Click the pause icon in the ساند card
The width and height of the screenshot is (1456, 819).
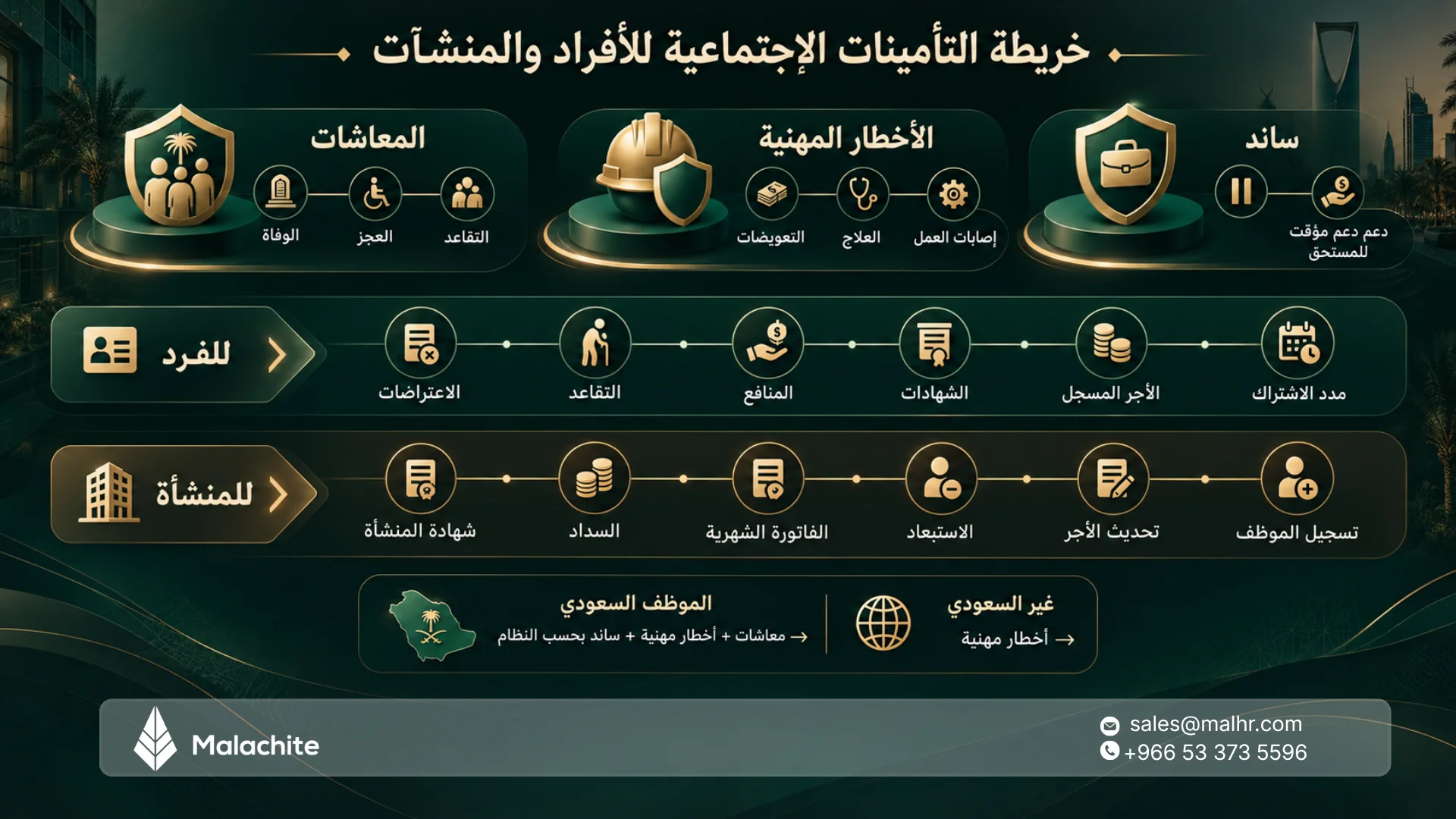coord(1241,192)
